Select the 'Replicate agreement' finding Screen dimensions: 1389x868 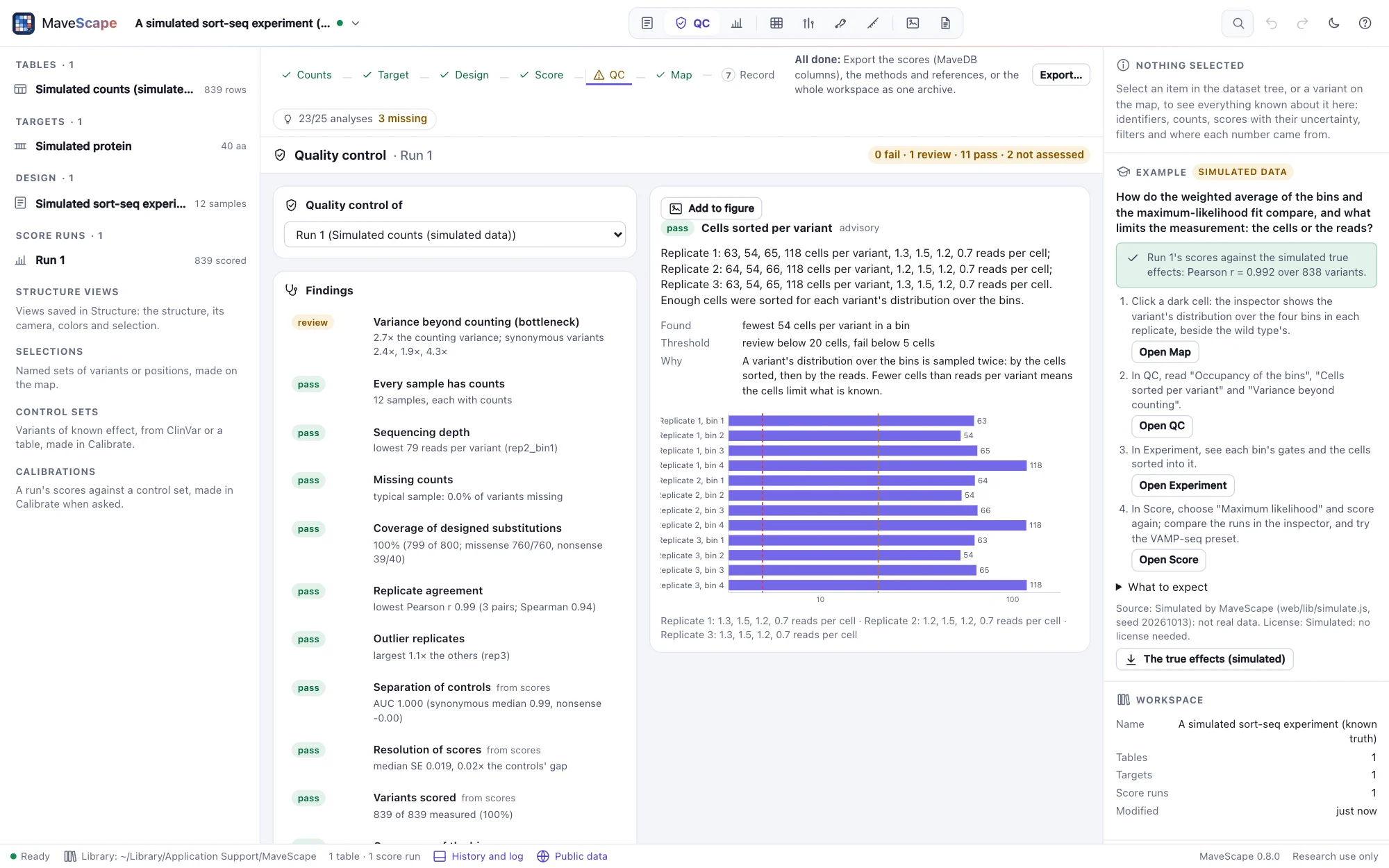coord(455,599)
